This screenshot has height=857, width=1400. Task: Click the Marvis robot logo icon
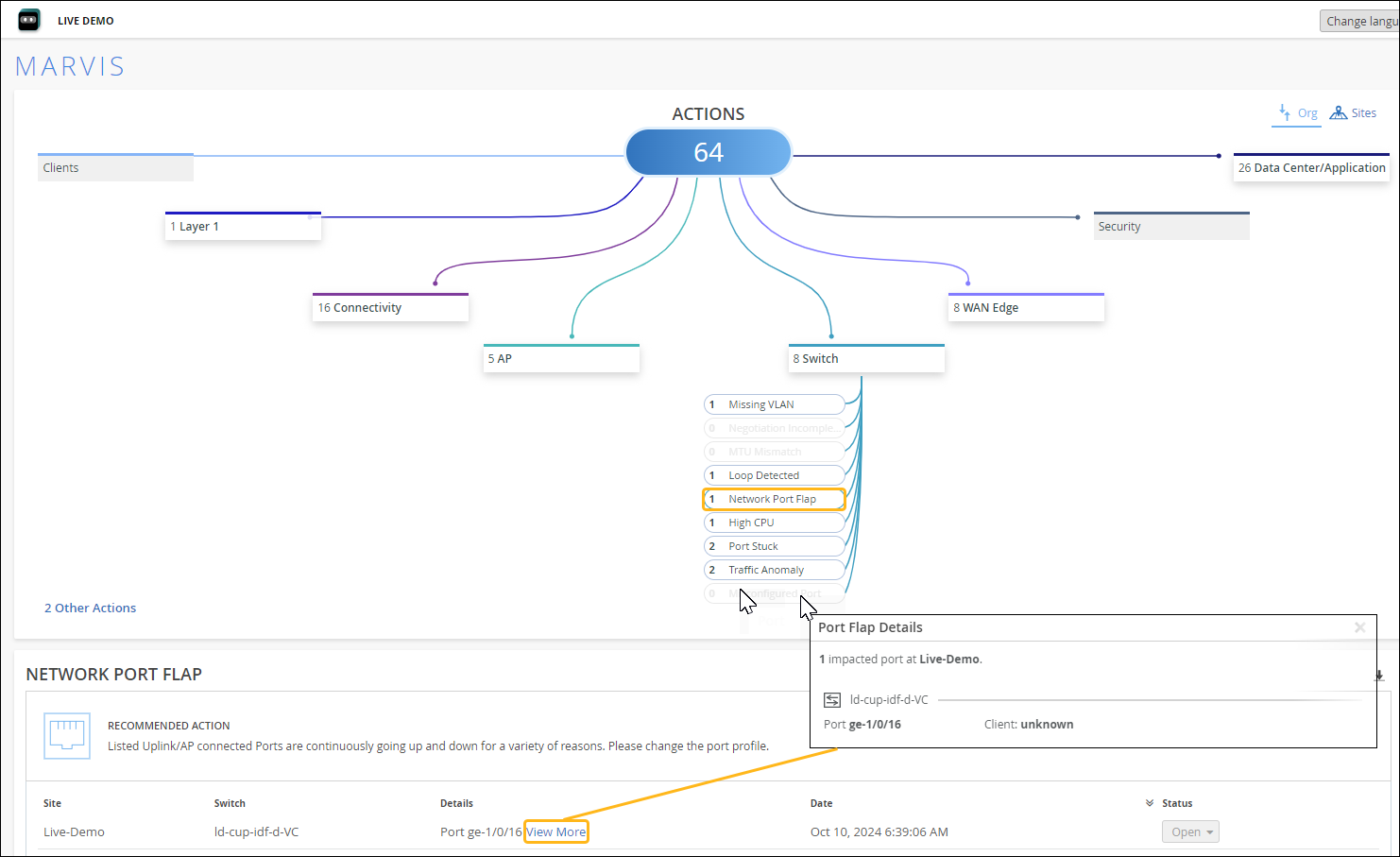(29, 20)
